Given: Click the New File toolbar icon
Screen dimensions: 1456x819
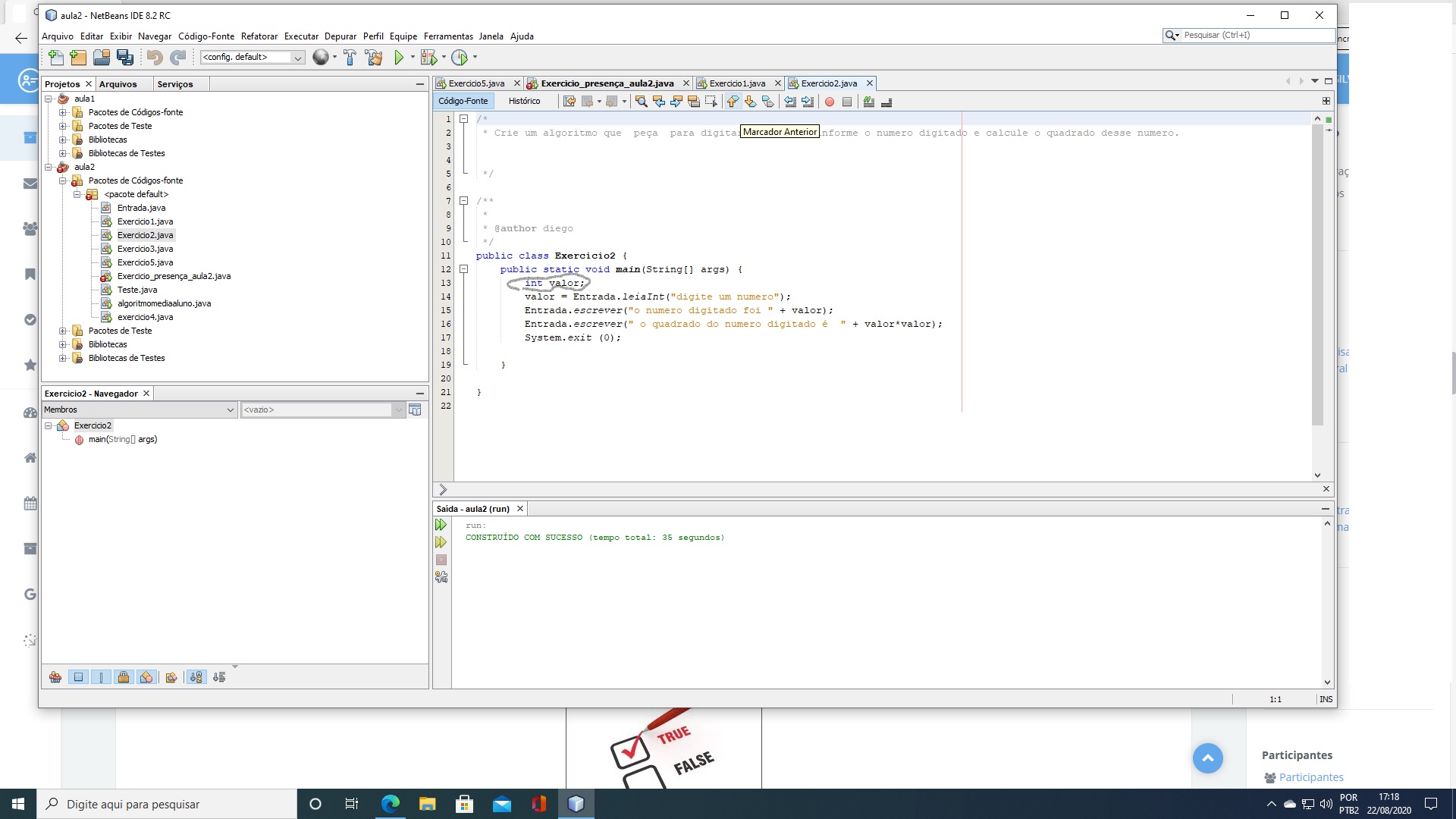Looking at the screenshot, I should [x=55, y=58].
